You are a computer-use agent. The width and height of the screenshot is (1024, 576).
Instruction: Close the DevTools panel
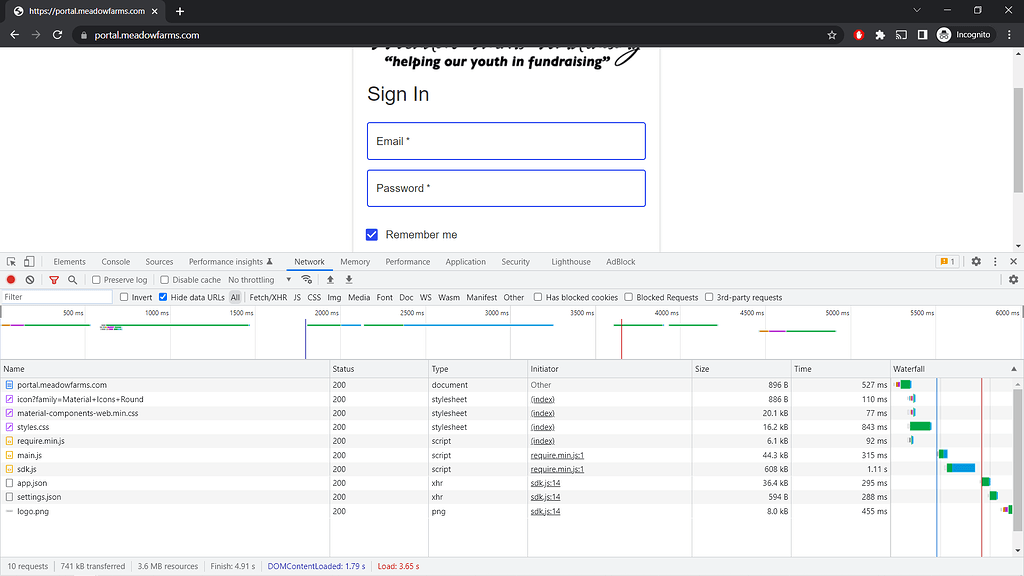pyautogui.click(x=1014, y=261)
